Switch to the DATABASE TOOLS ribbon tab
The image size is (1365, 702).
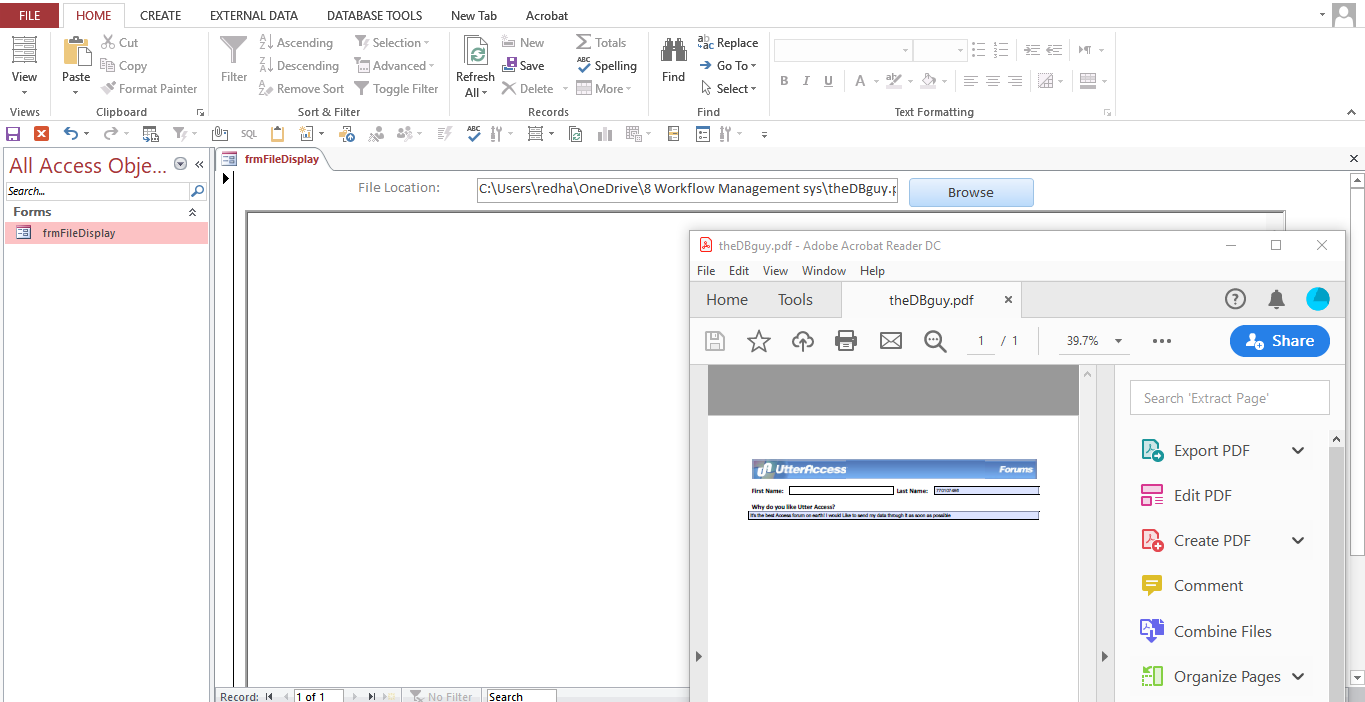point(374,15)
